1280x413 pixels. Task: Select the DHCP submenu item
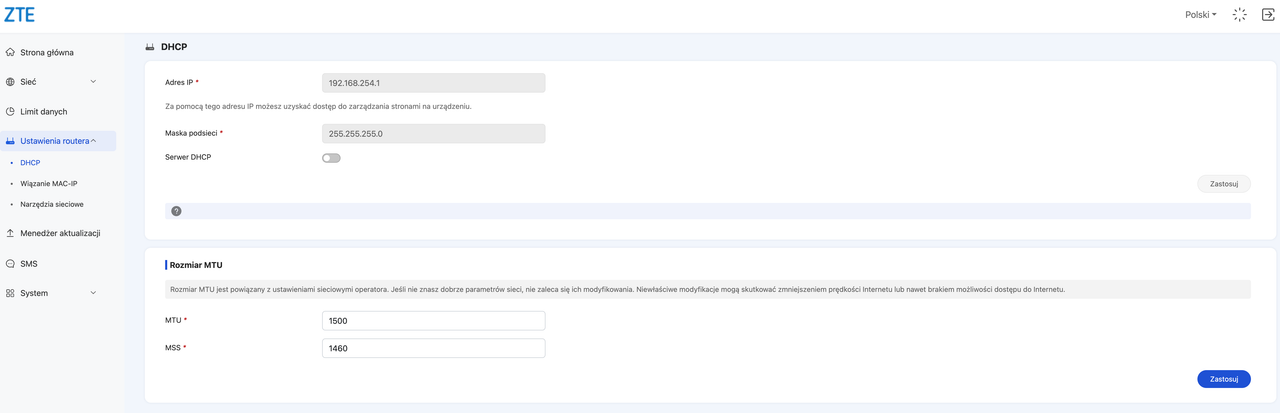pos(30,162)
